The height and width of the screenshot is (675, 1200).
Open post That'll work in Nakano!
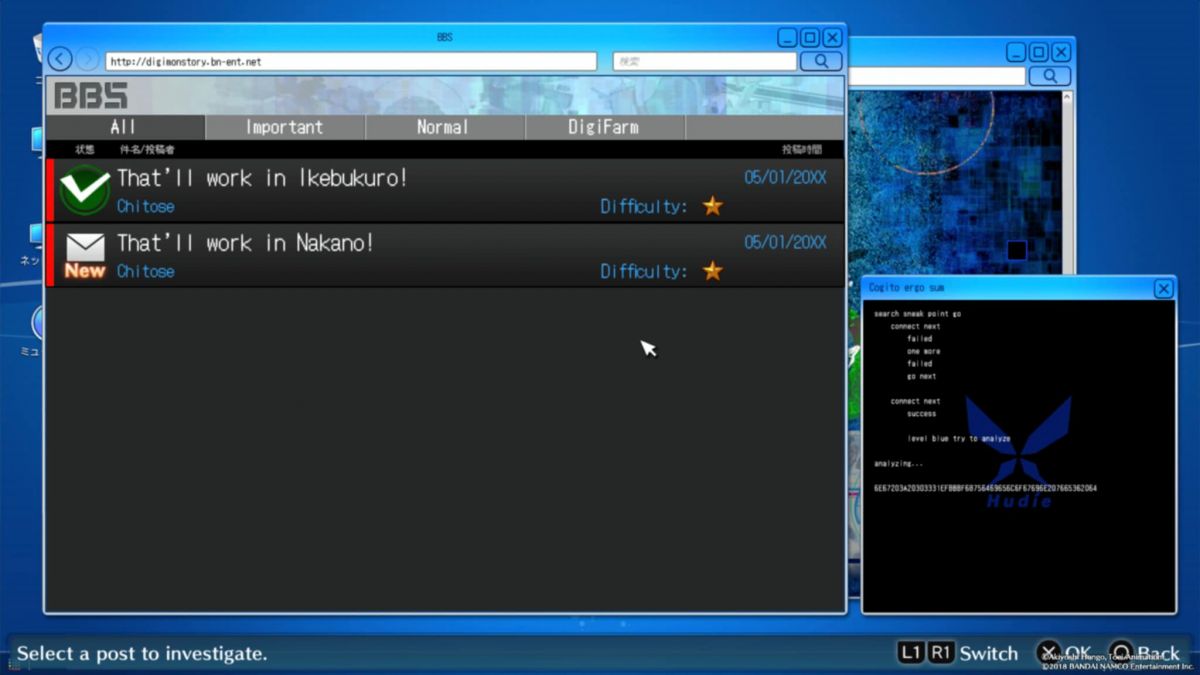pos(445,255)
